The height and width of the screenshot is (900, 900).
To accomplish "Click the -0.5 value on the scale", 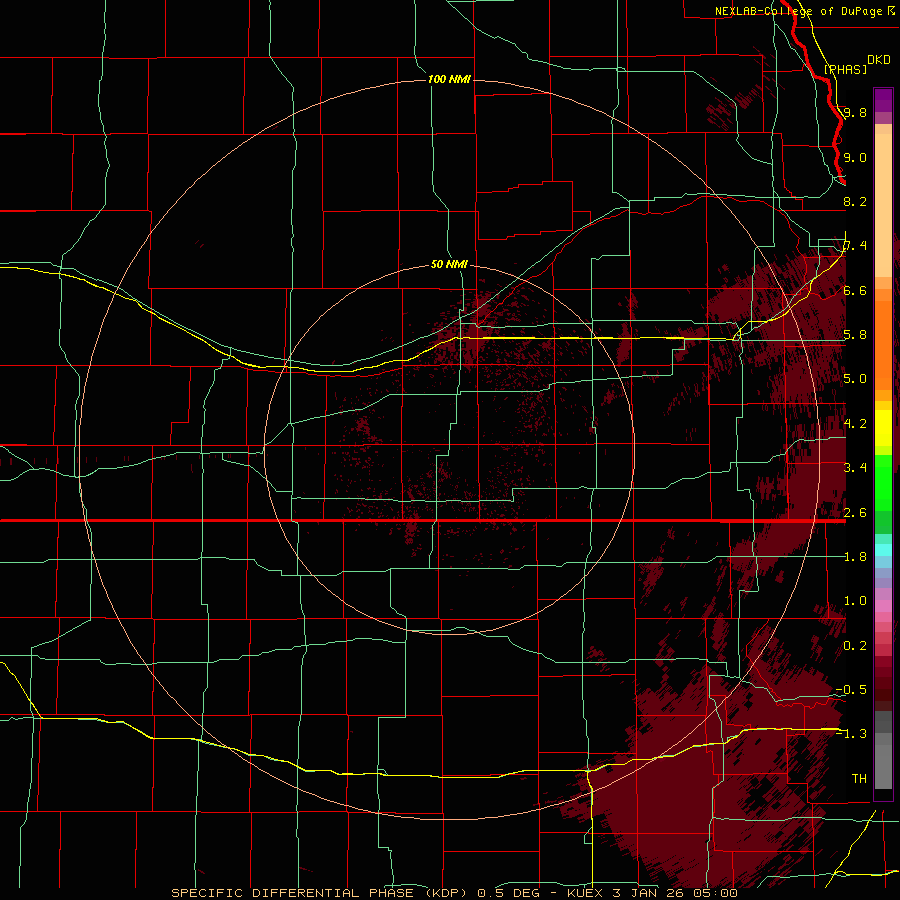I will click(x=851, y=690).
